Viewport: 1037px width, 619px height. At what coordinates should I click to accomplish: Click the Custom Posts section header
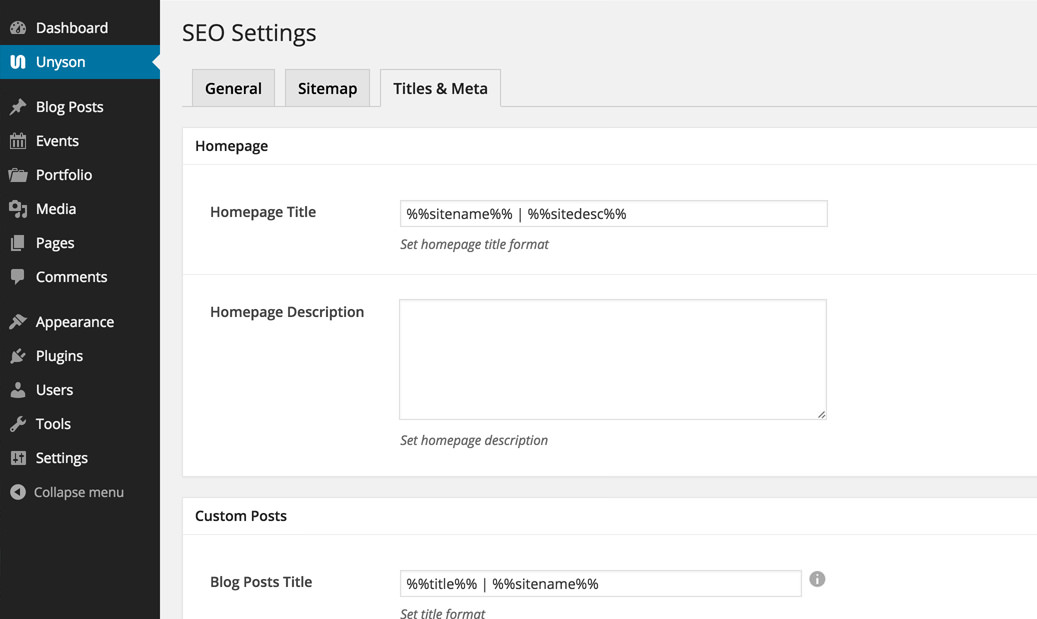(241, 516)
